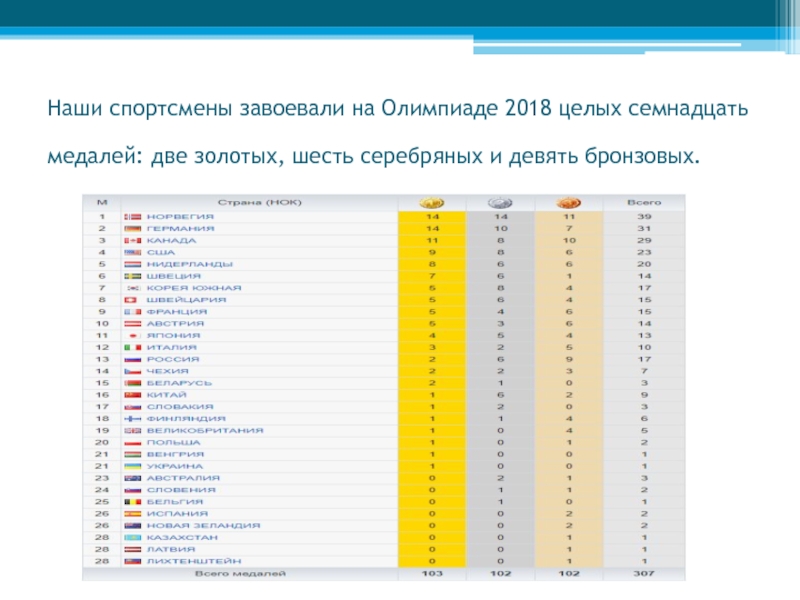Click the silver medal icon in header
The height and width of the screenshot is (600, 800).
(501, 203)
